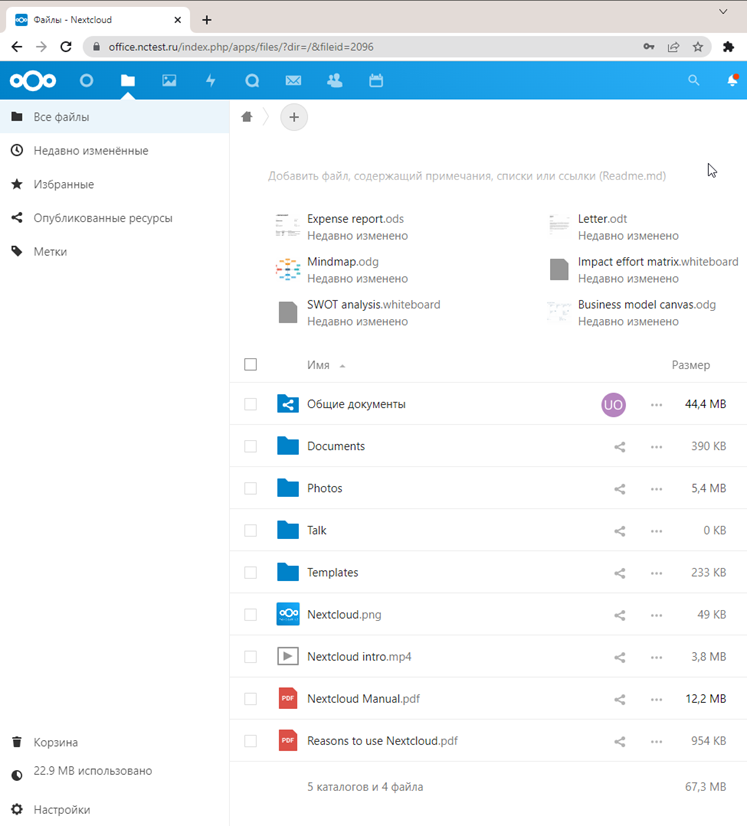
Task: Reload the page in browser
Action: click(66, 47)
